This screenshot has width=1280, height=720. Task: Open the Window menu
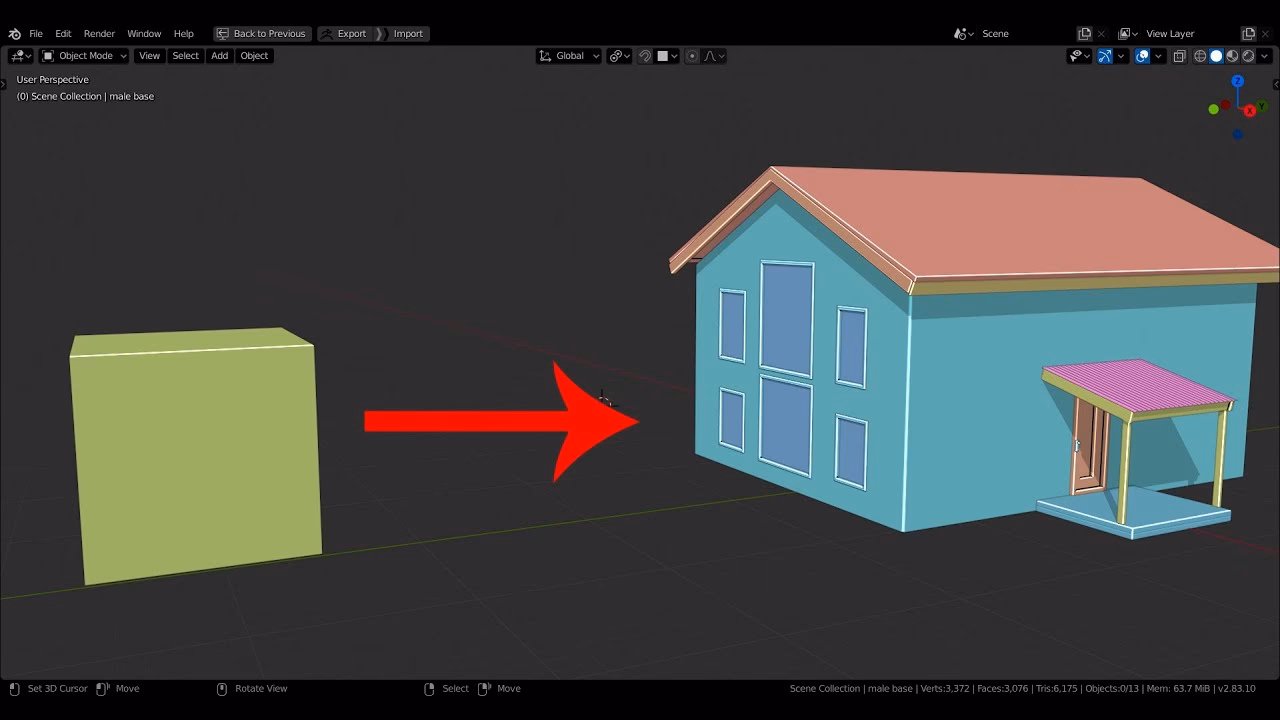tap(144, 34)
